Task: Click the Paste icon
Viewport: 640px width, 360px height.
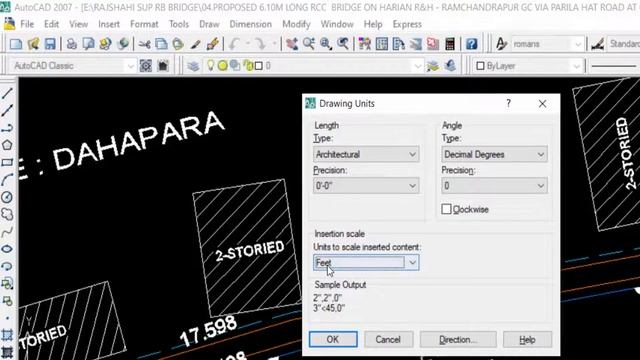Action: (x=178, y=44)
